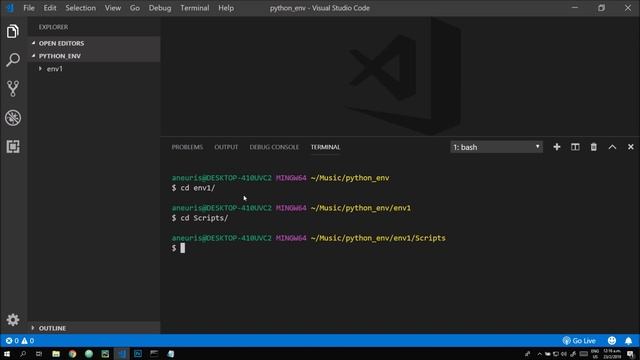Open the Help menu

pyautogui.click(x=226, y=8)
